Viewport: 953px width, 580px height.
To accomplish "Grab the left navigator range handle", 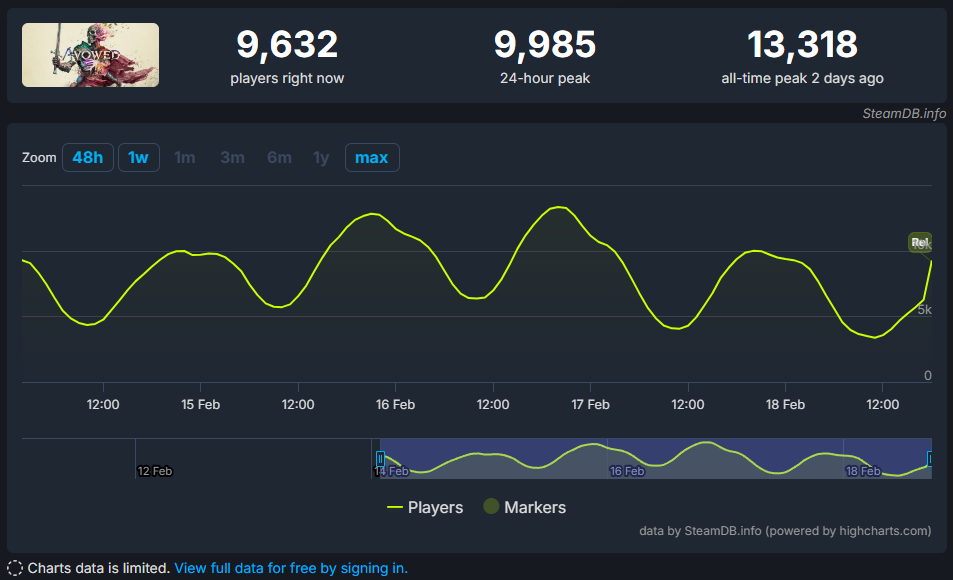I will 380,458.
